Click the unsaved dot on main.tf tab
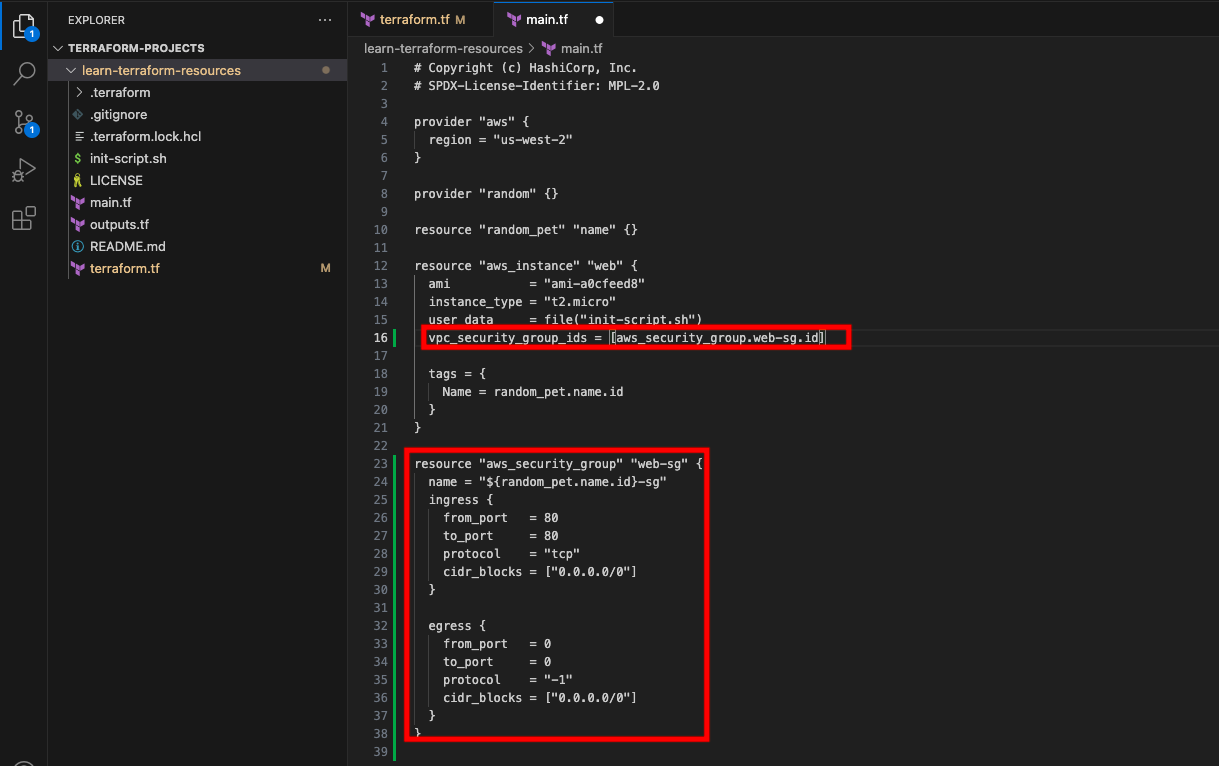 (x=599, y=19)
